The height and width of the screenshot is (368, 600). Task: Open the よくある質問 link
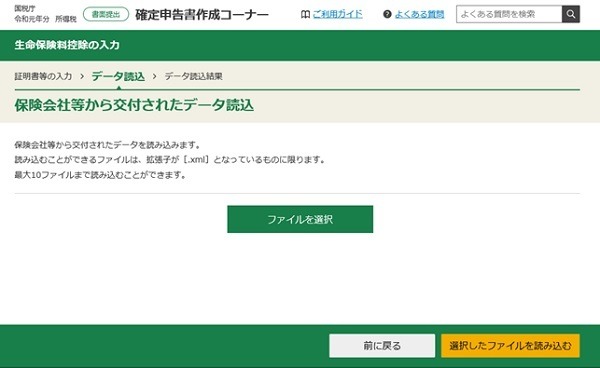tap(419, 15)
